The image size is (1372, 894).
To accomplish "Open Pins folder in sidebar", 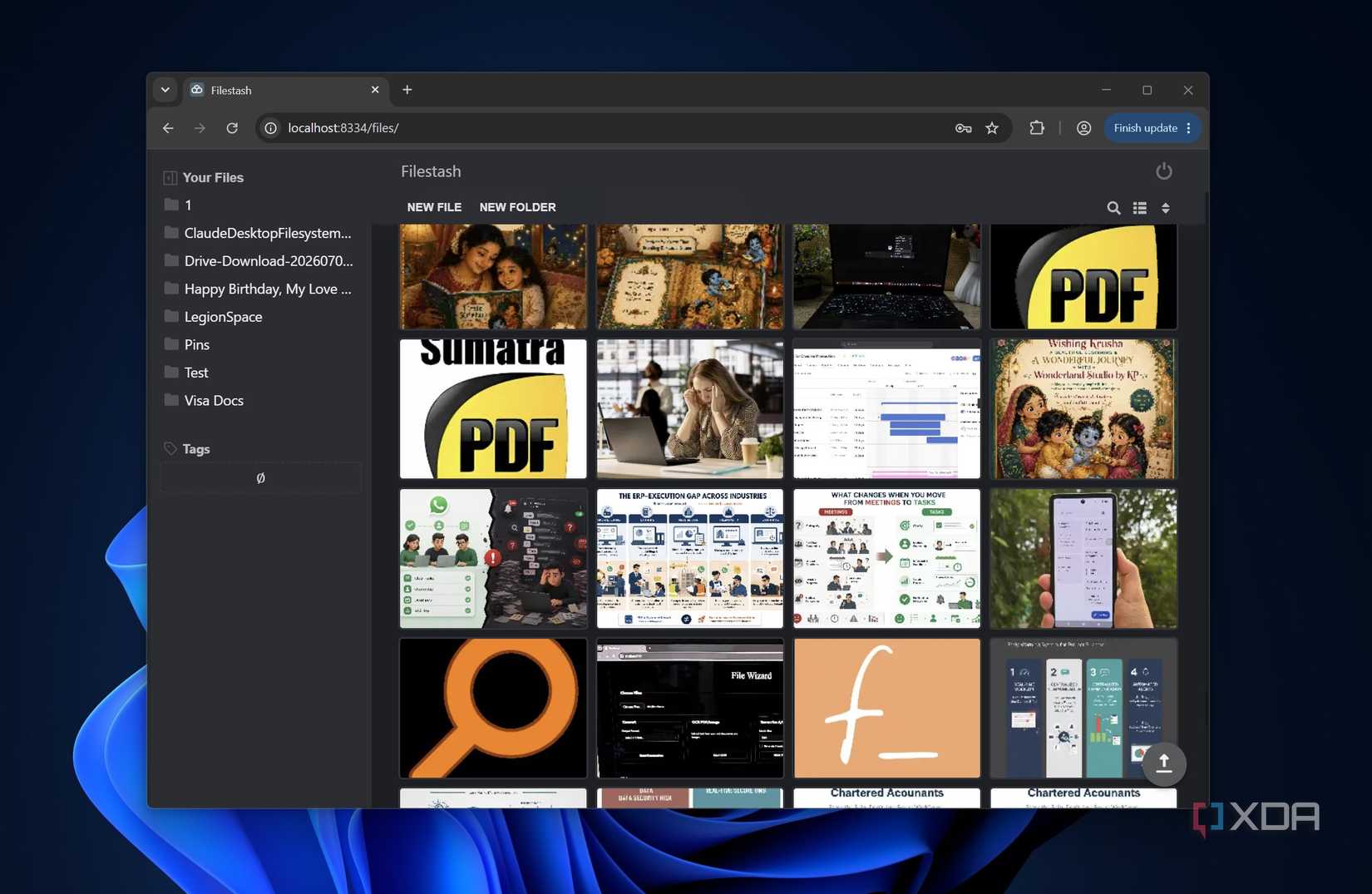I will click(260, 345).
